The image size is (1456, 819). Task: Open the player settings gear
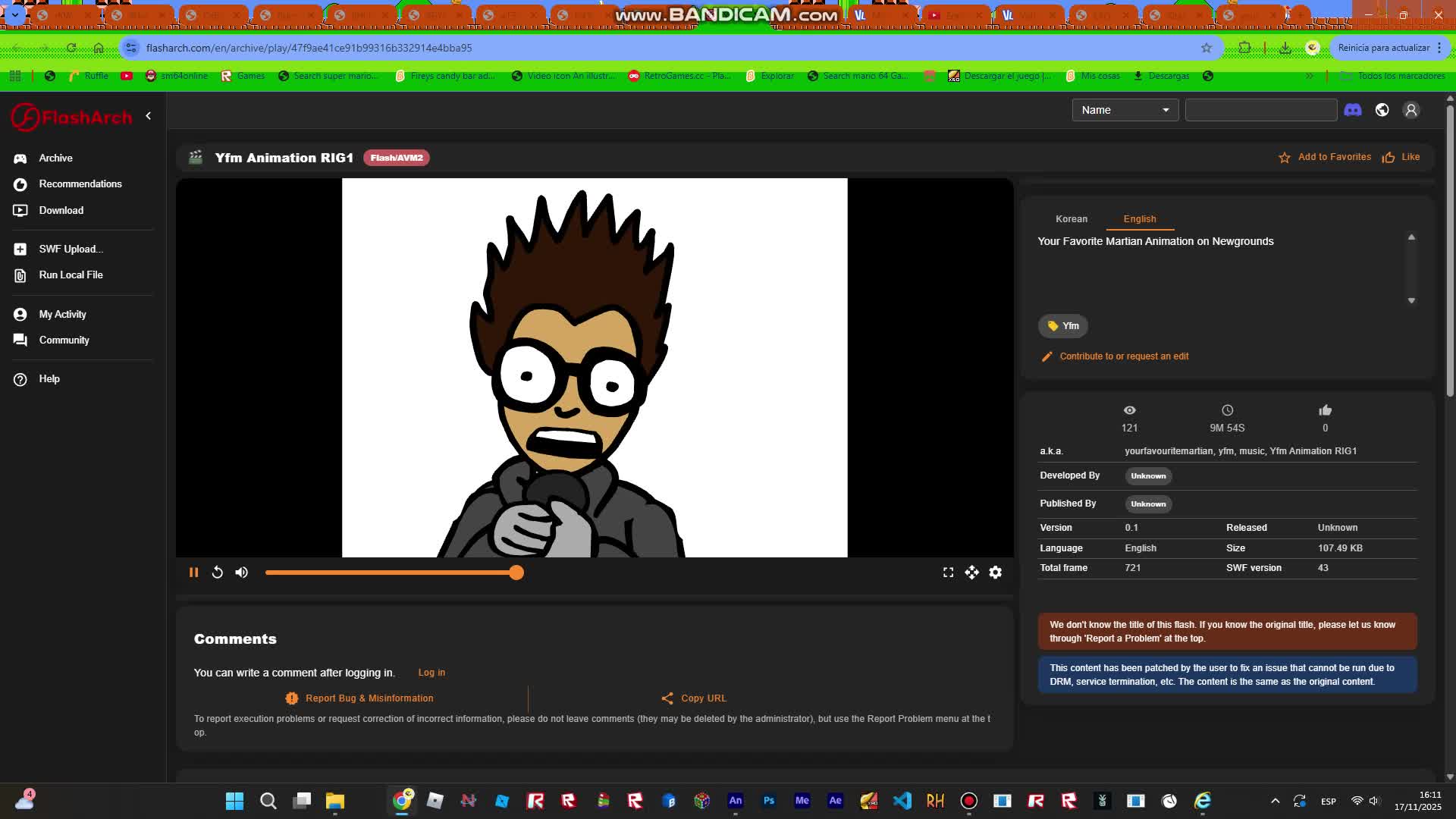(995, 572)
